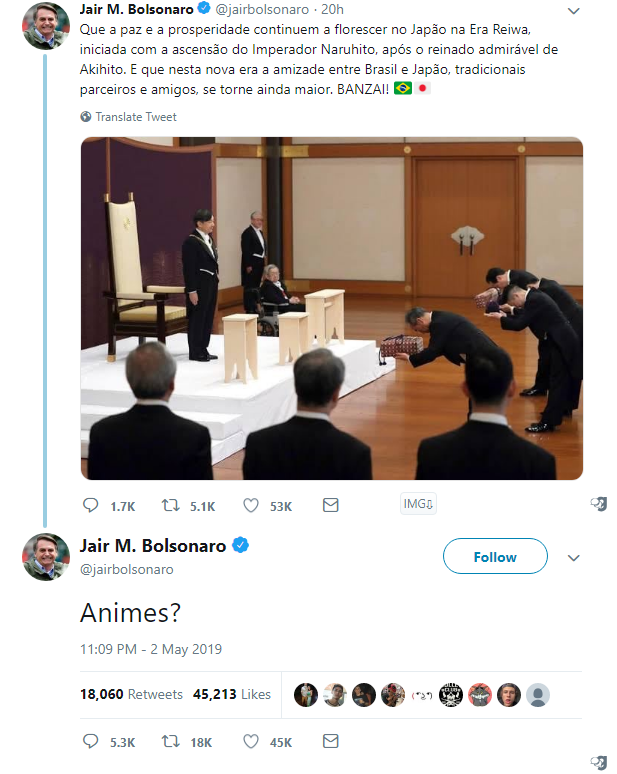617x774 pixels.
Task: Send 'Animes?' tweet via direct message icon
Action: (331, 742)
